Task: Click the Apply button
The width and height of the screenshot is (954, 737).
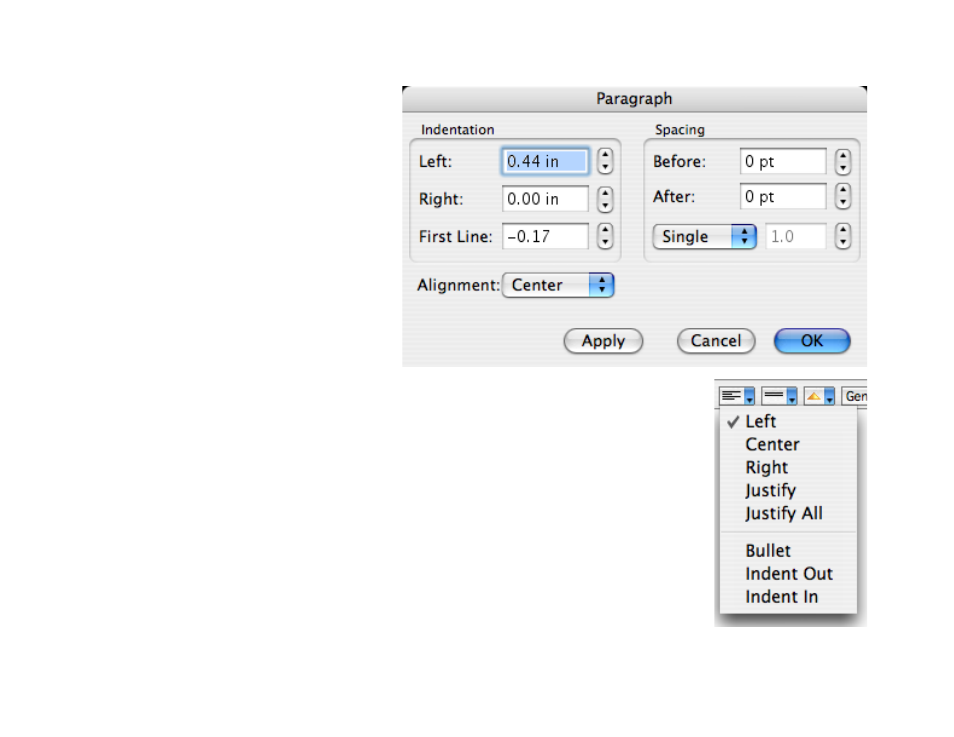Action: coord(603,341)
